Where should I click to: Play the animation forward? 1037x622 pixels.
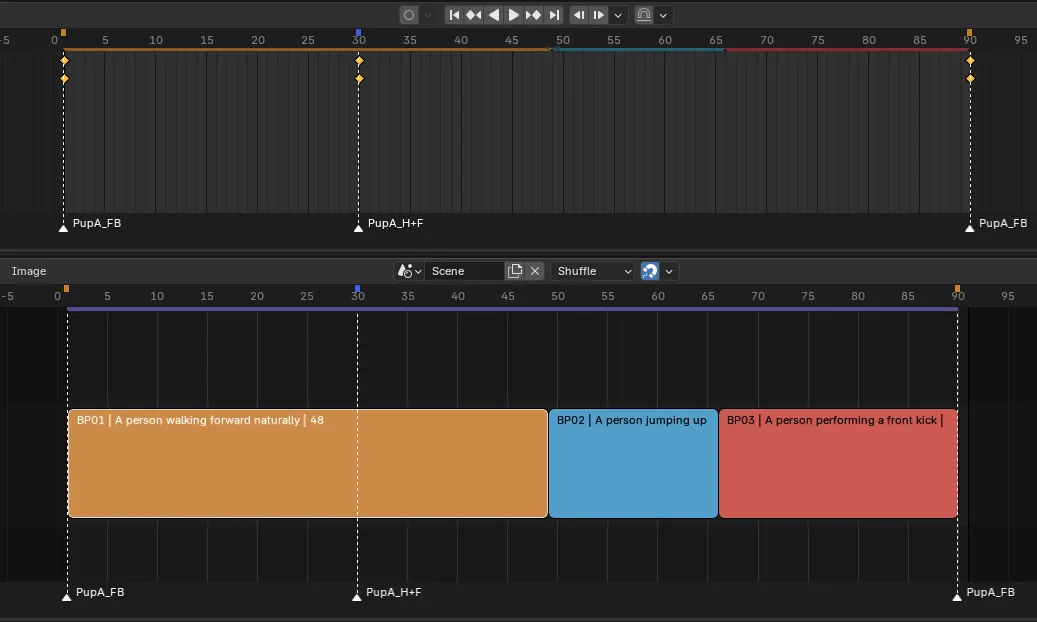point(513,15)
